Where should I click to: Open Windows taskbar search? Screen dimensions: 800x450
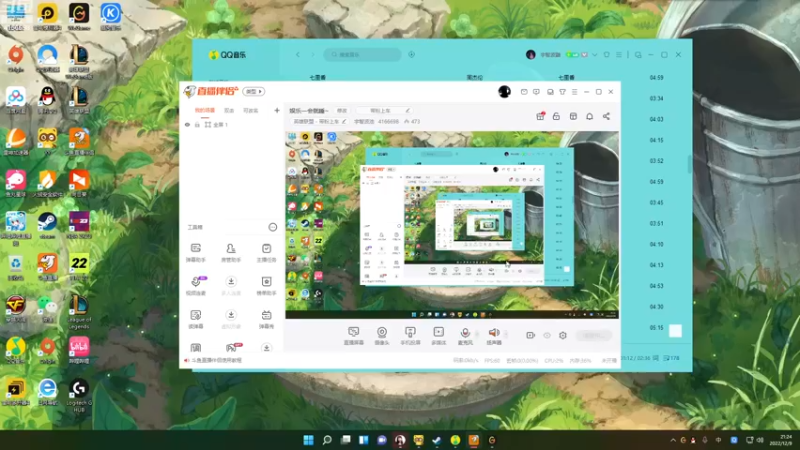point(327,440)
